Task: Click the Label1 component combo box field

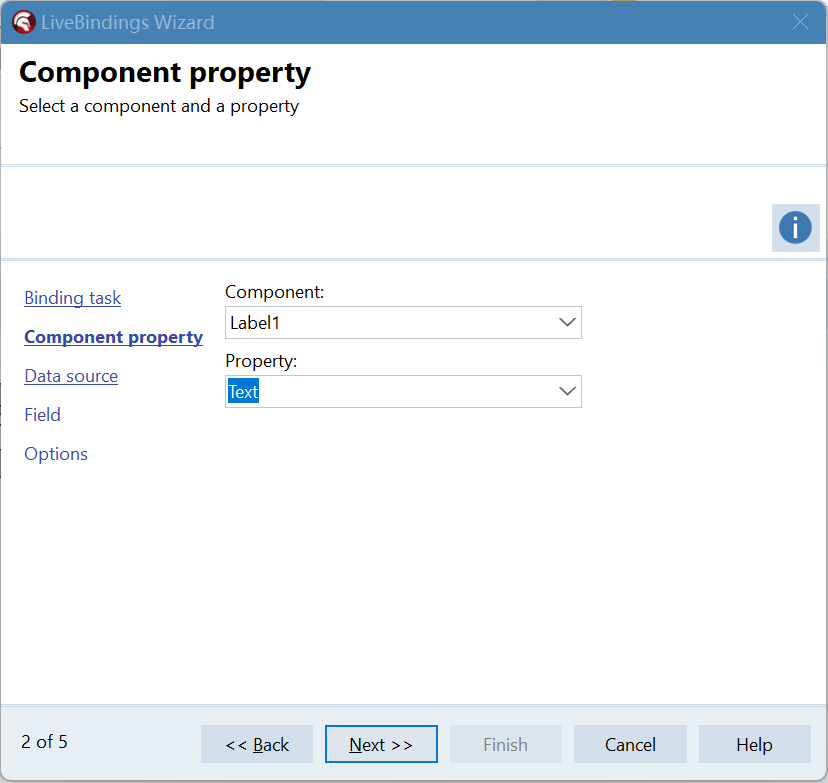Action: point(390,323)
